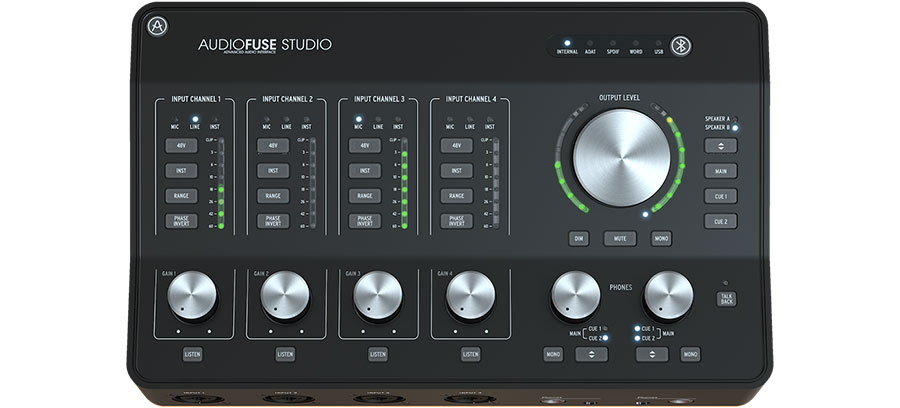Toggle INST on Input Channel 2
The height and width of the screenshot is (408, 900).
tap(273, 170)
